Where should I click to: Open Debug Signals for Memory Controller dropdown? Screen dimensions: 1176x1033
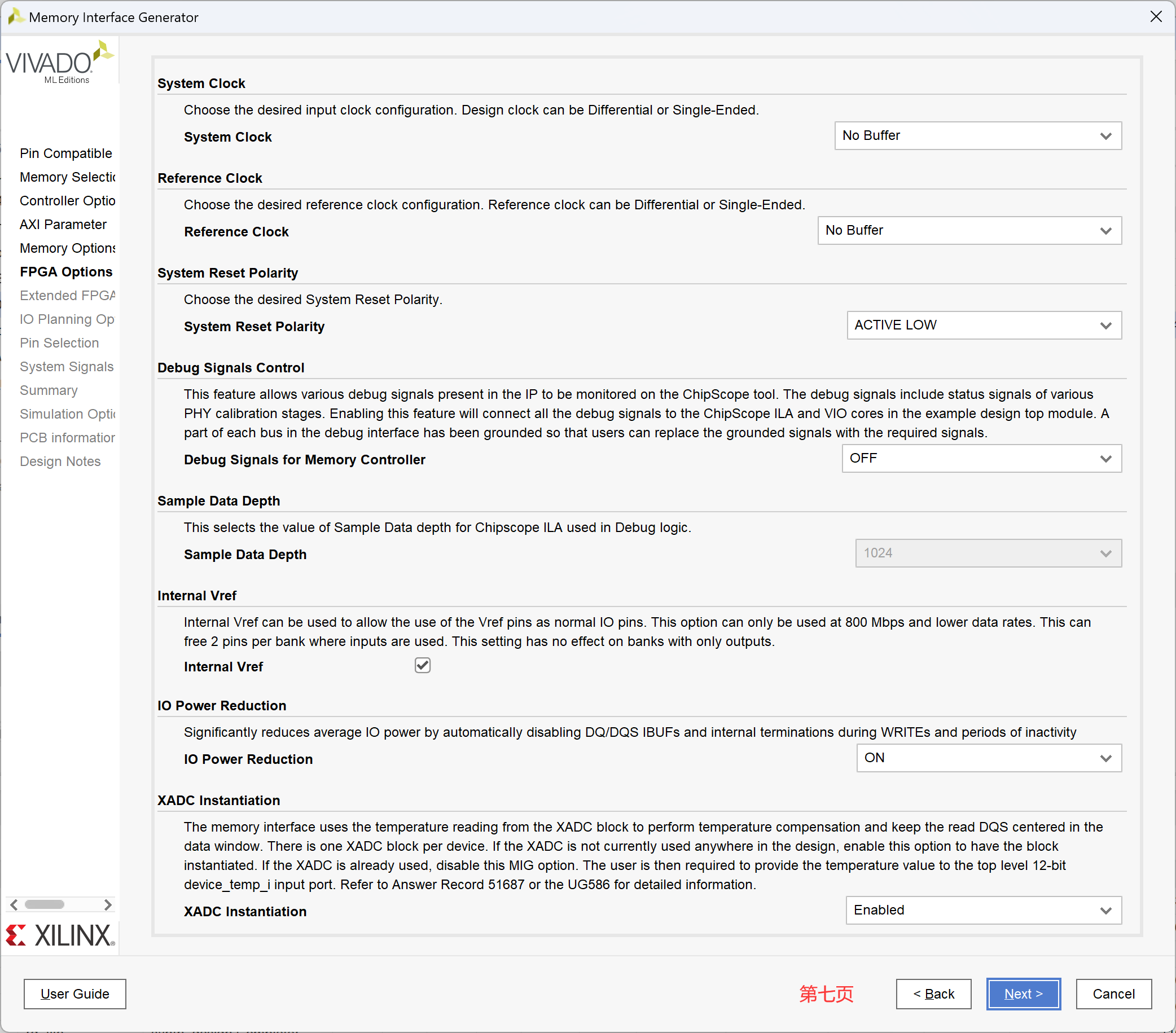point(981,459)
